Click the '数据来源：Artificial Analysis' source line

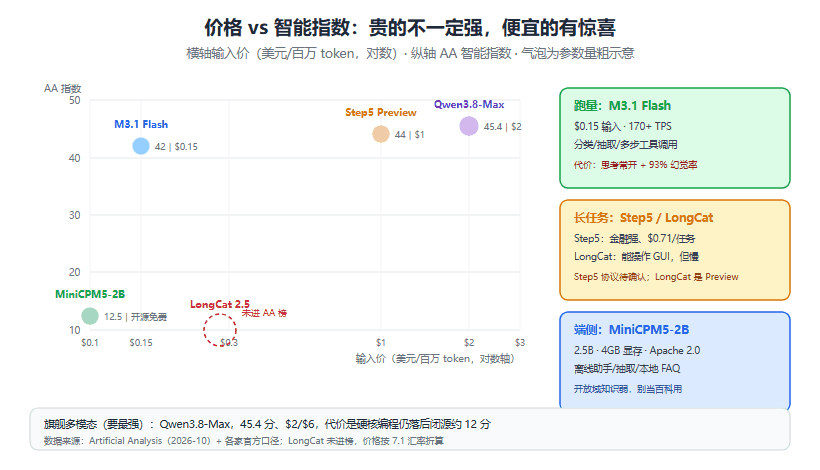244,441
